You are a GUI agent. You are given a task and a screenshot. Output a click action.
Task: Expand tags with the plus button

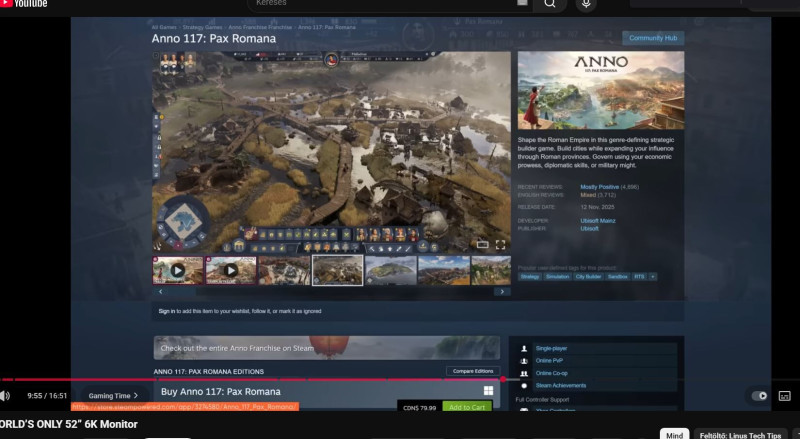point(653,277)
